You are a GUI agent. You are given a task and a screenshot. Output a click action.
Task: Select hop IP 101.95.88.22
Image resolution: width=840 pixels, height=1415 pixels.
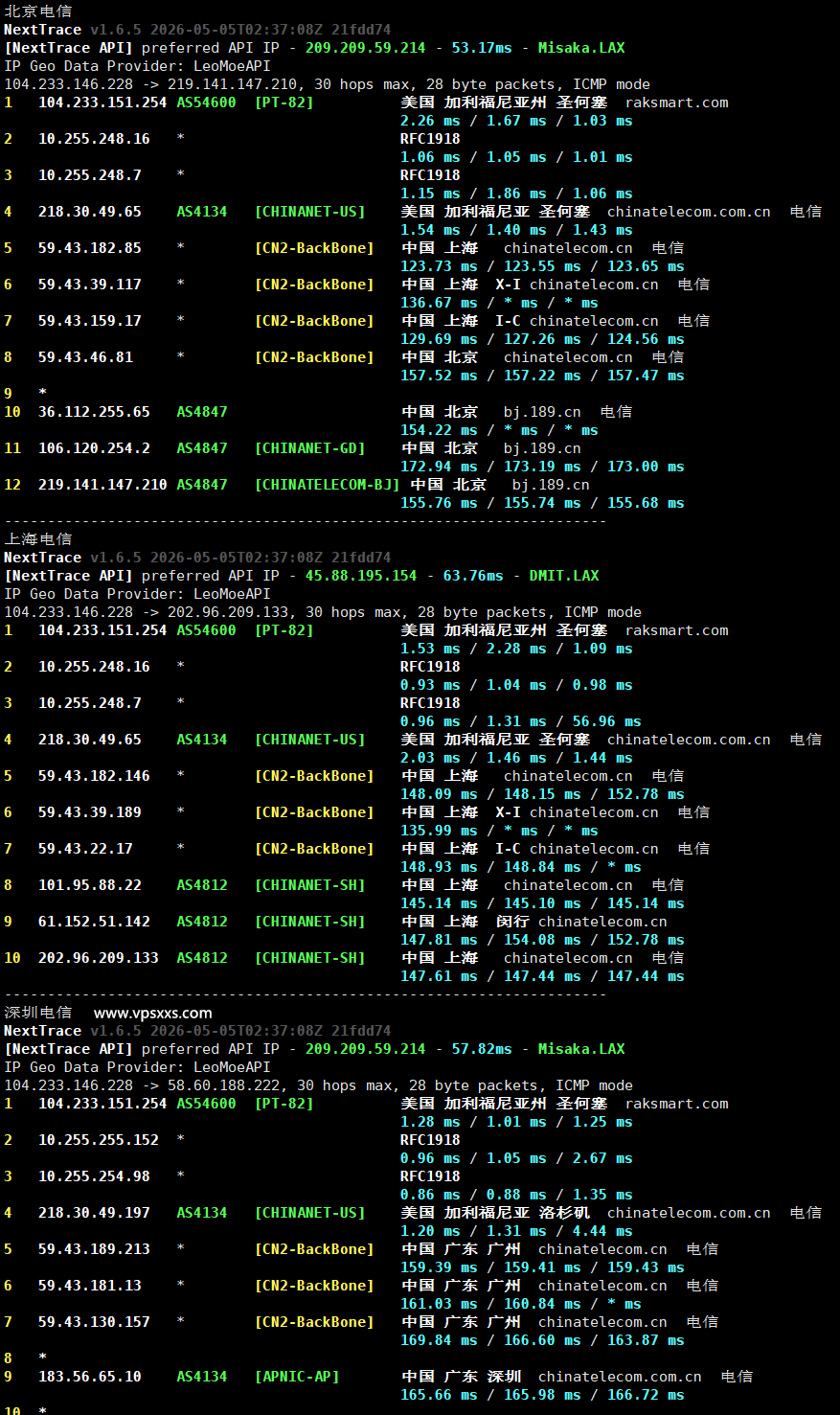pyautogui.click(x=90, y=885)
